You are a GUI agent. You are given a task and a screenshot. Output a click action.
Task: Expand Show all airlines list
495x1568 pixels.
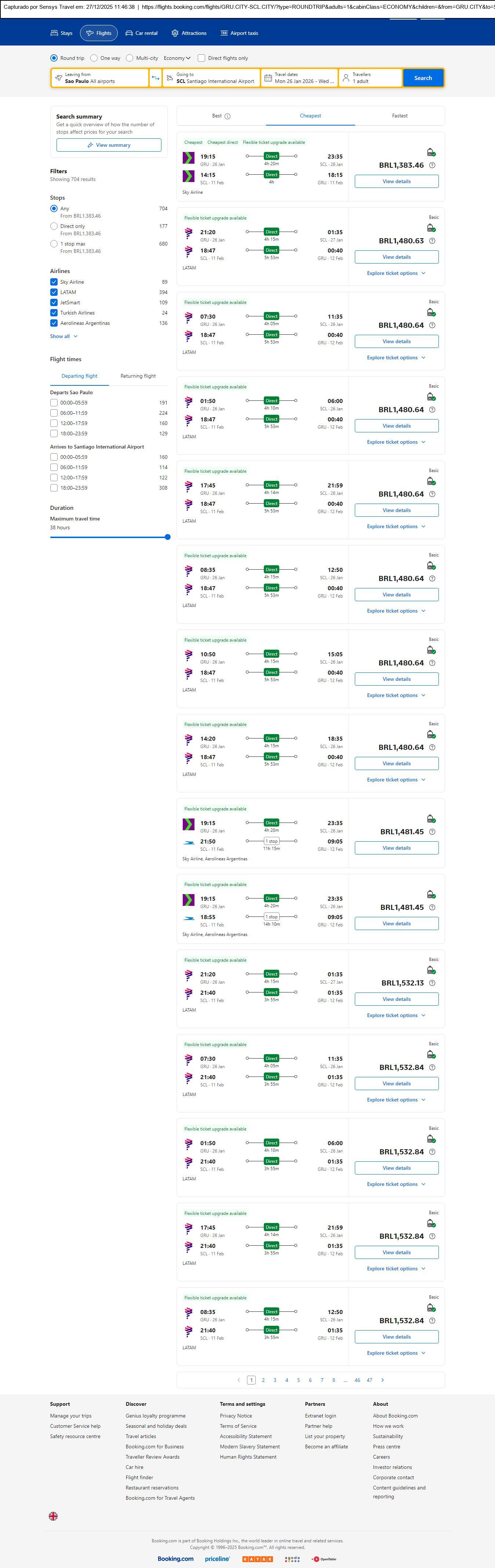tap(64, 336)
